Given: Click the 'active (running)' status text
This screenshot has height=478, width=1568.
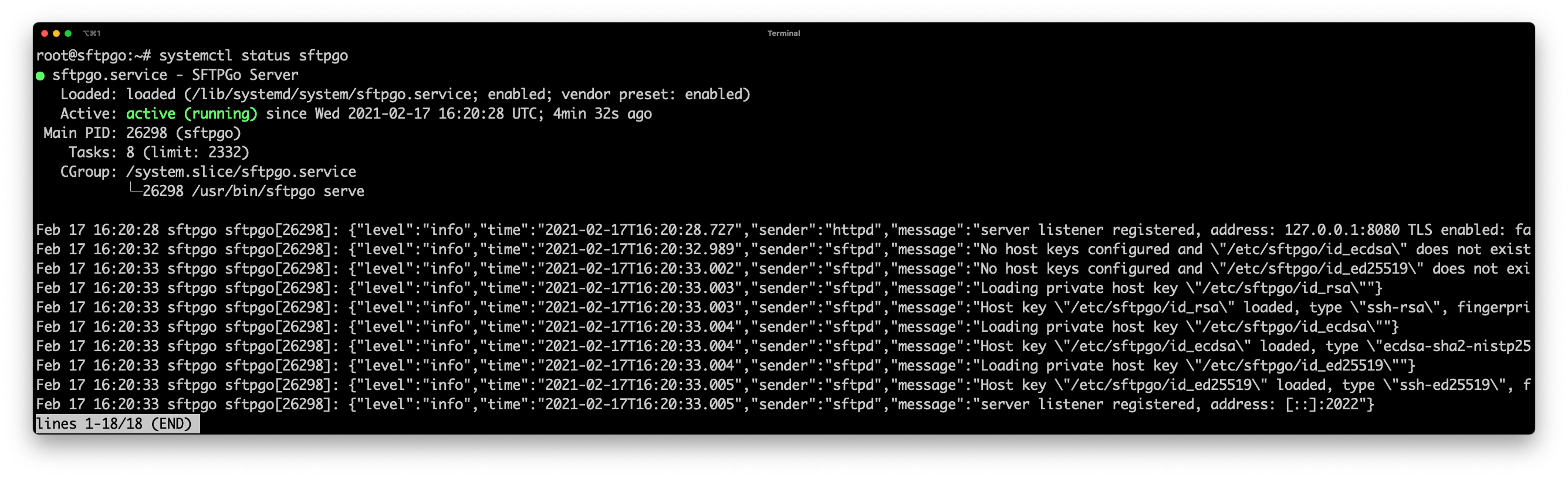Looking at the screenshot, I should click(192, 114).
